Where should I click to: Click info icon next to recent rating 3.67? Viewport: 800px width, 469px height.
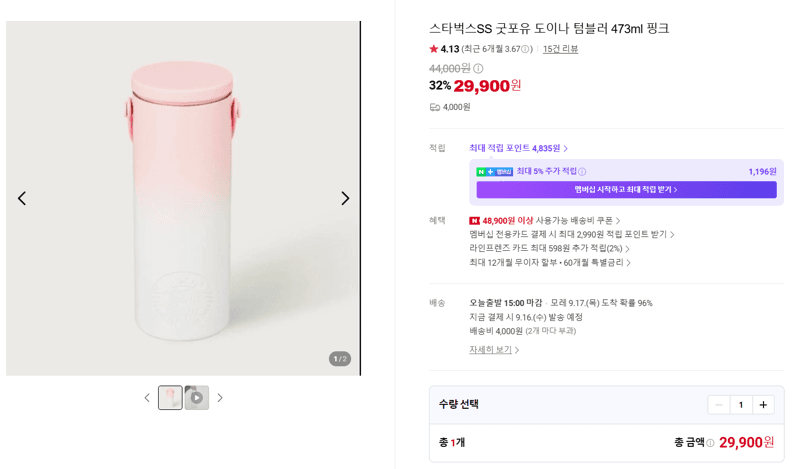tap(525, 49)
